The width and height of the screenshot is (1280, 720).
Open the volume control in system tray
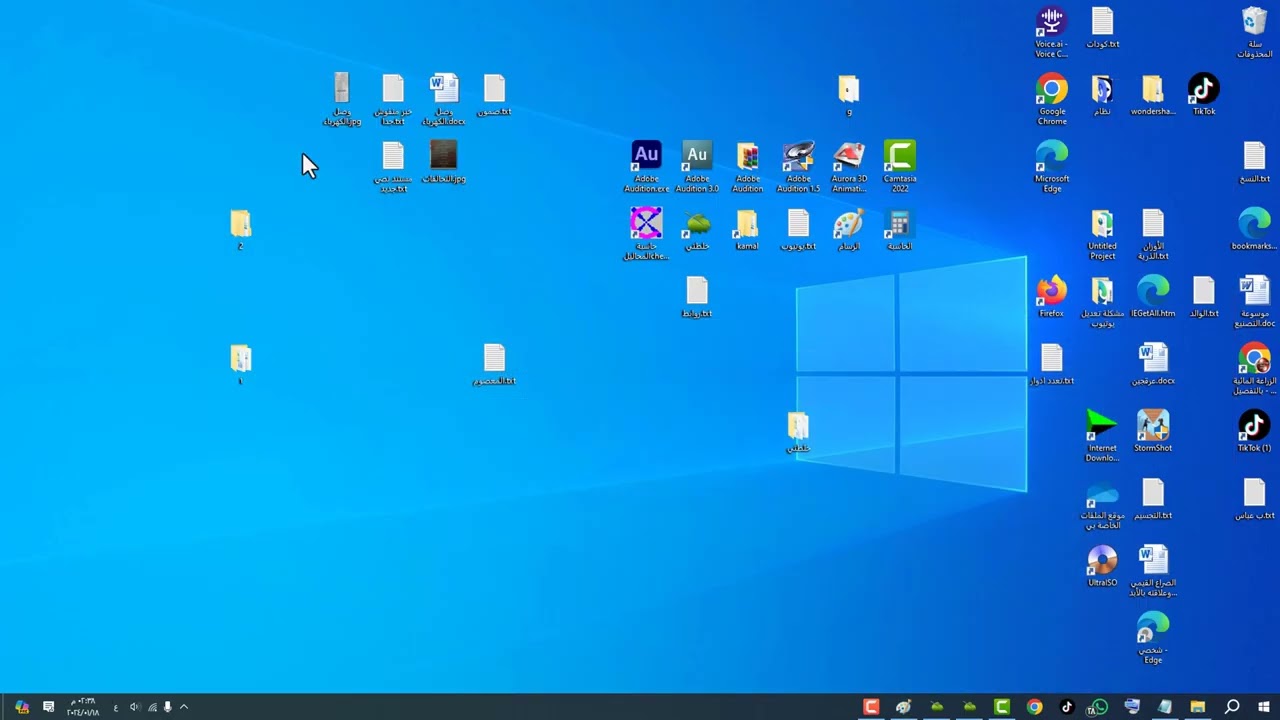(135, 707)
